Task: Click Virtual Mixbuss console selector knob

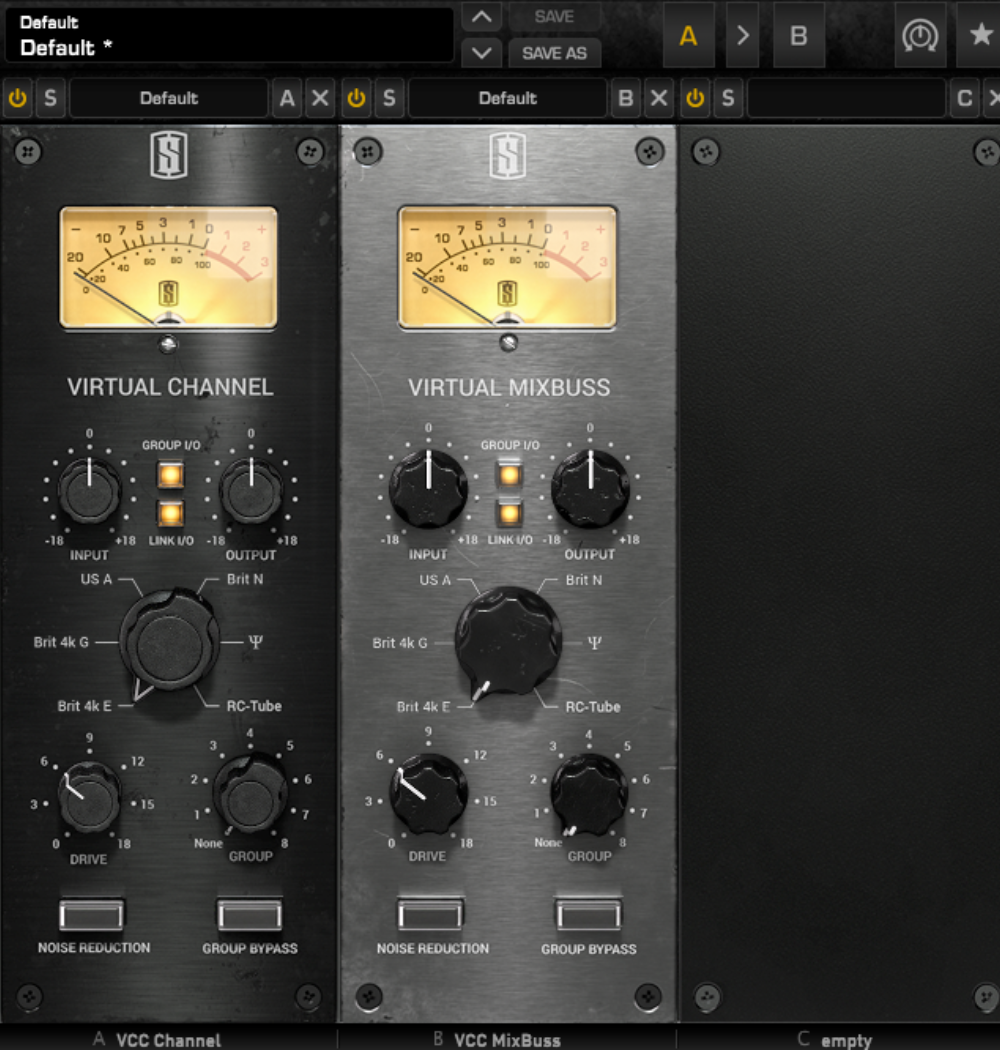Action: click(508, 643)
